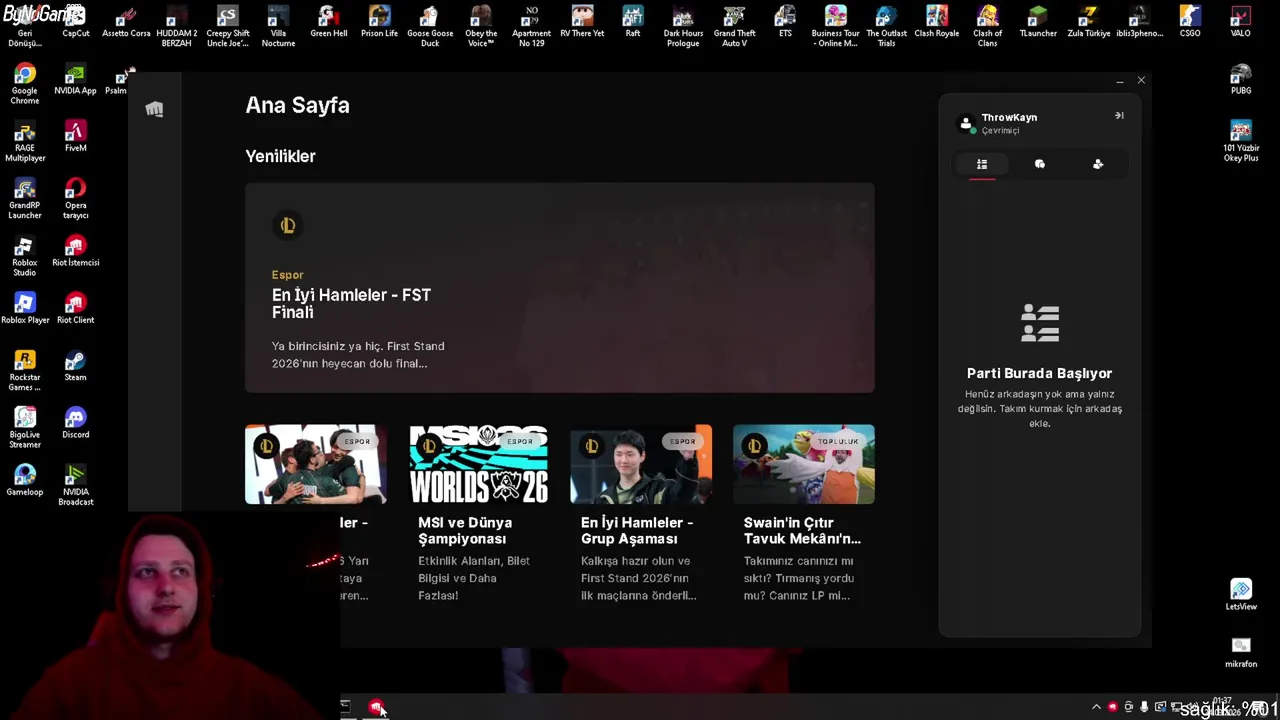Open LetsView desktop icon
Viewport: 1280px width, 720px height.
[x=1240, y=594]
